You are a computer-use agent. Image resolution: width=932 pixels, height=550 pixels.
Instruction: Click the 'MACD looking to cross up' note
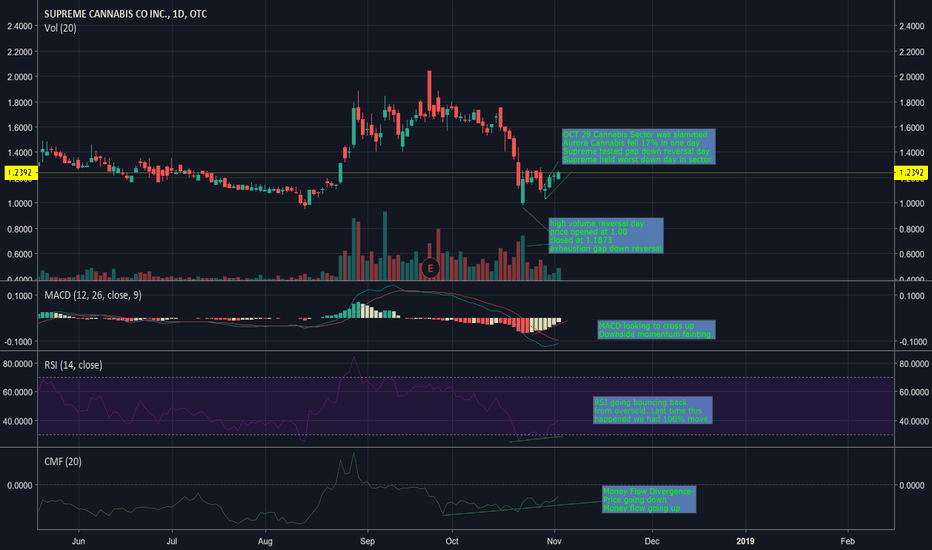(656, 329)
